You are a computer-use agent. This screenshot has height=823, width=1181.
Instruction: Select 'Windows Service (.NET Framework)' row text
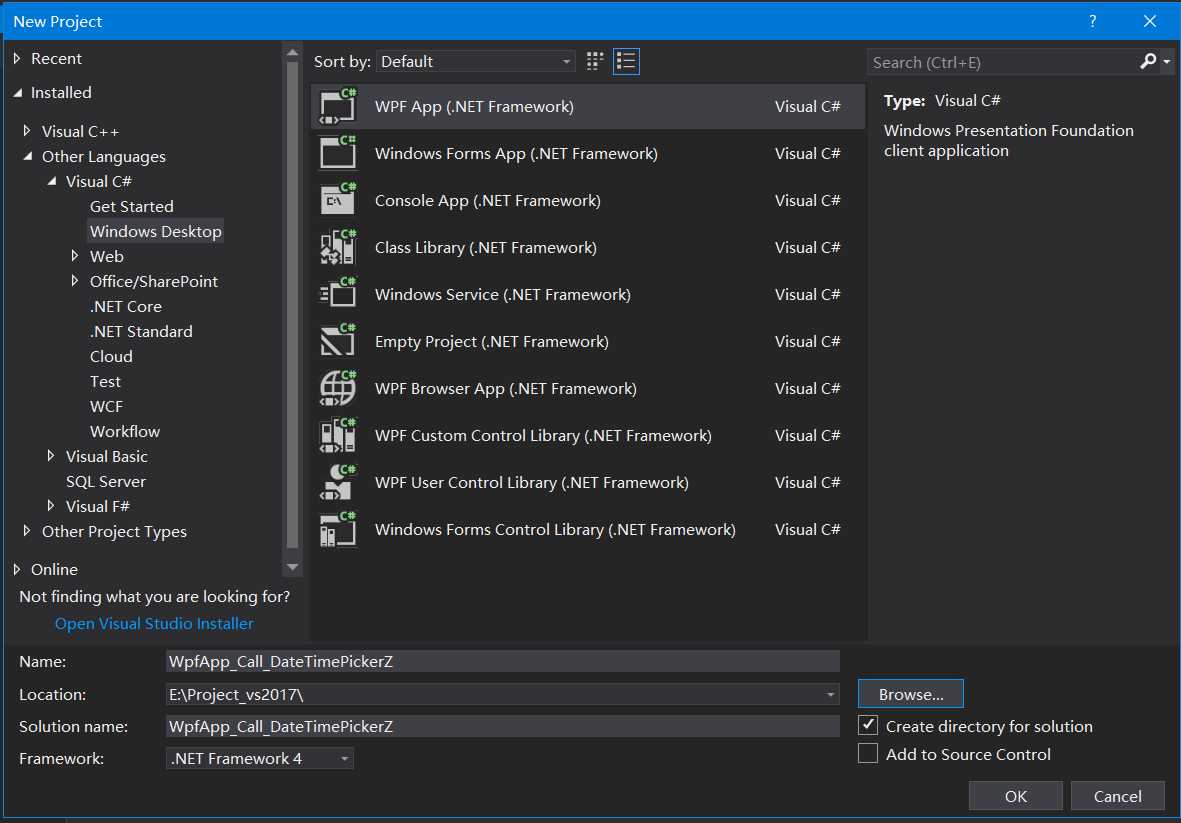tap(502, 294)
